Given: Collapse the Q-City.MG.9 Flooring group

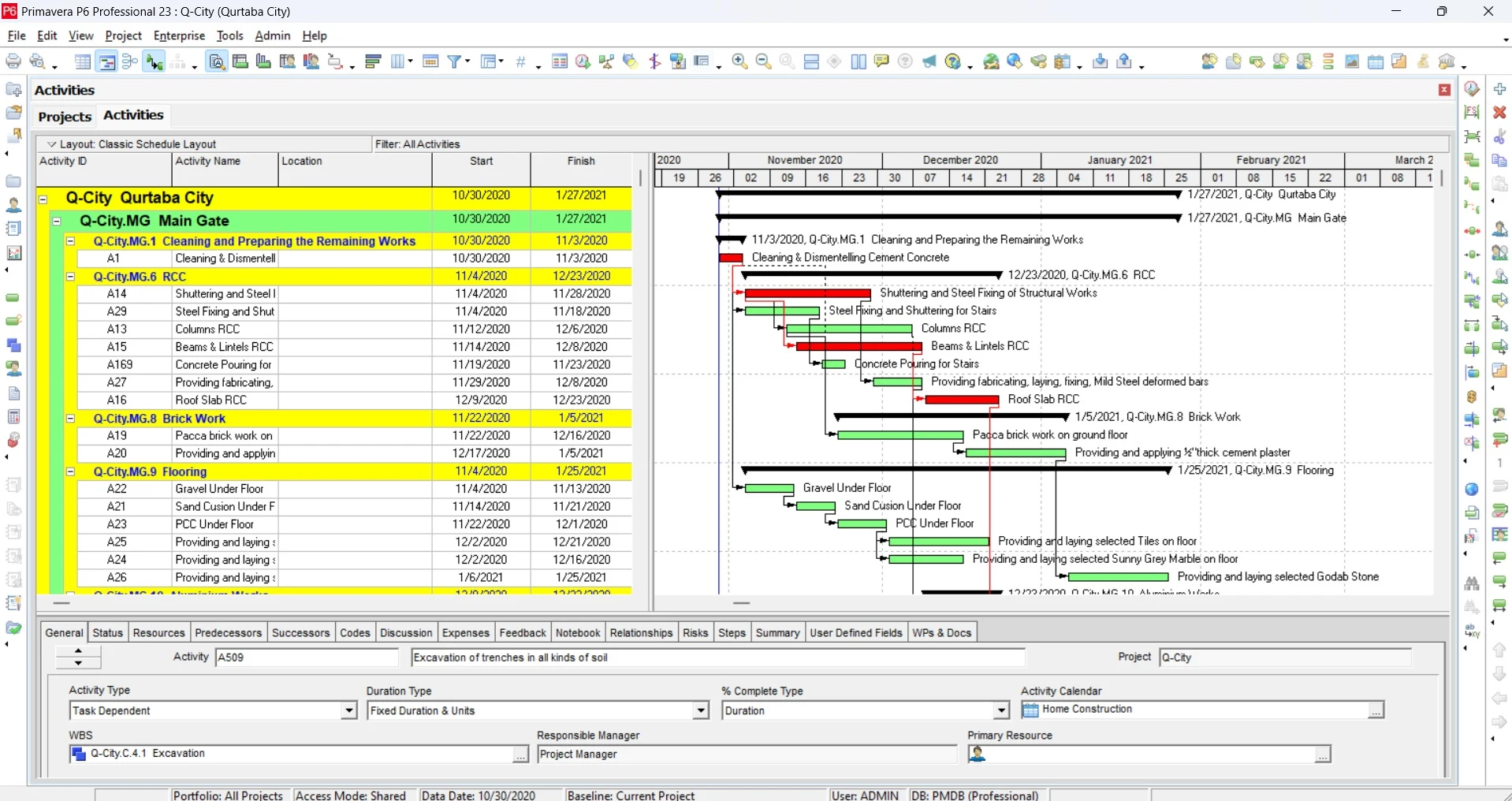Looking at the screenshot, I should [x=70, y=471].
